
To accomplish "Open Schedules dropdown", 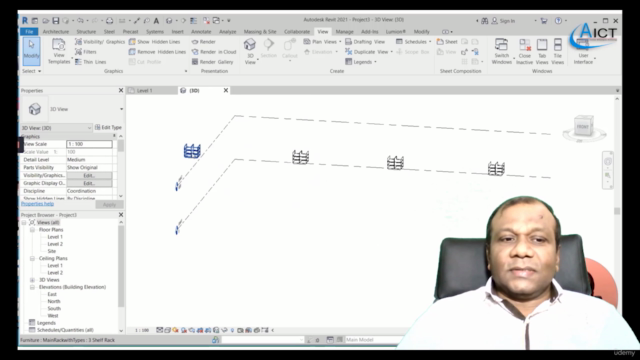I will (x=413, y=42).
